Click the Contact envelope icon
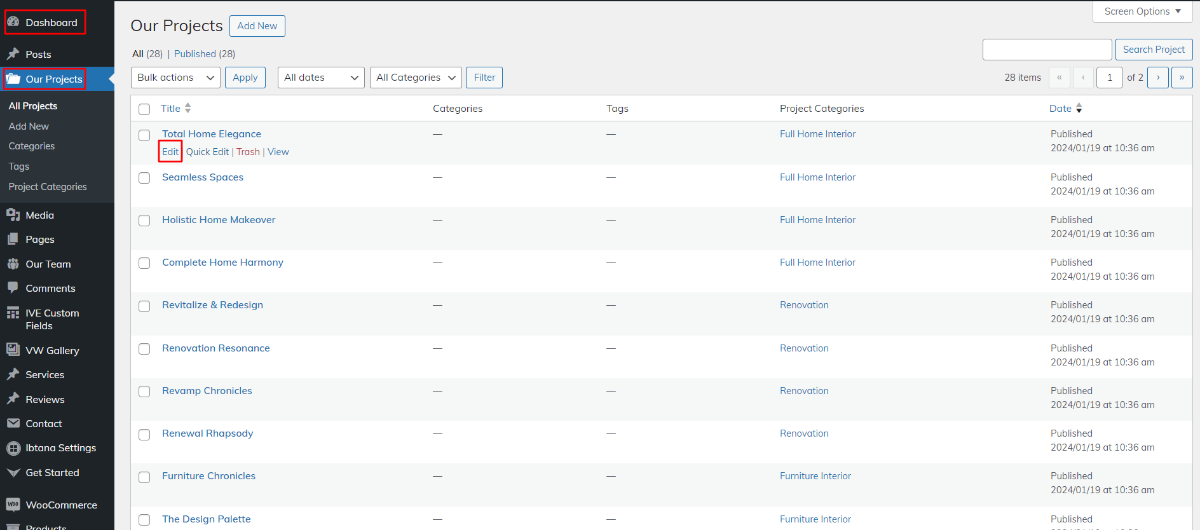 (x=13, y=424)
